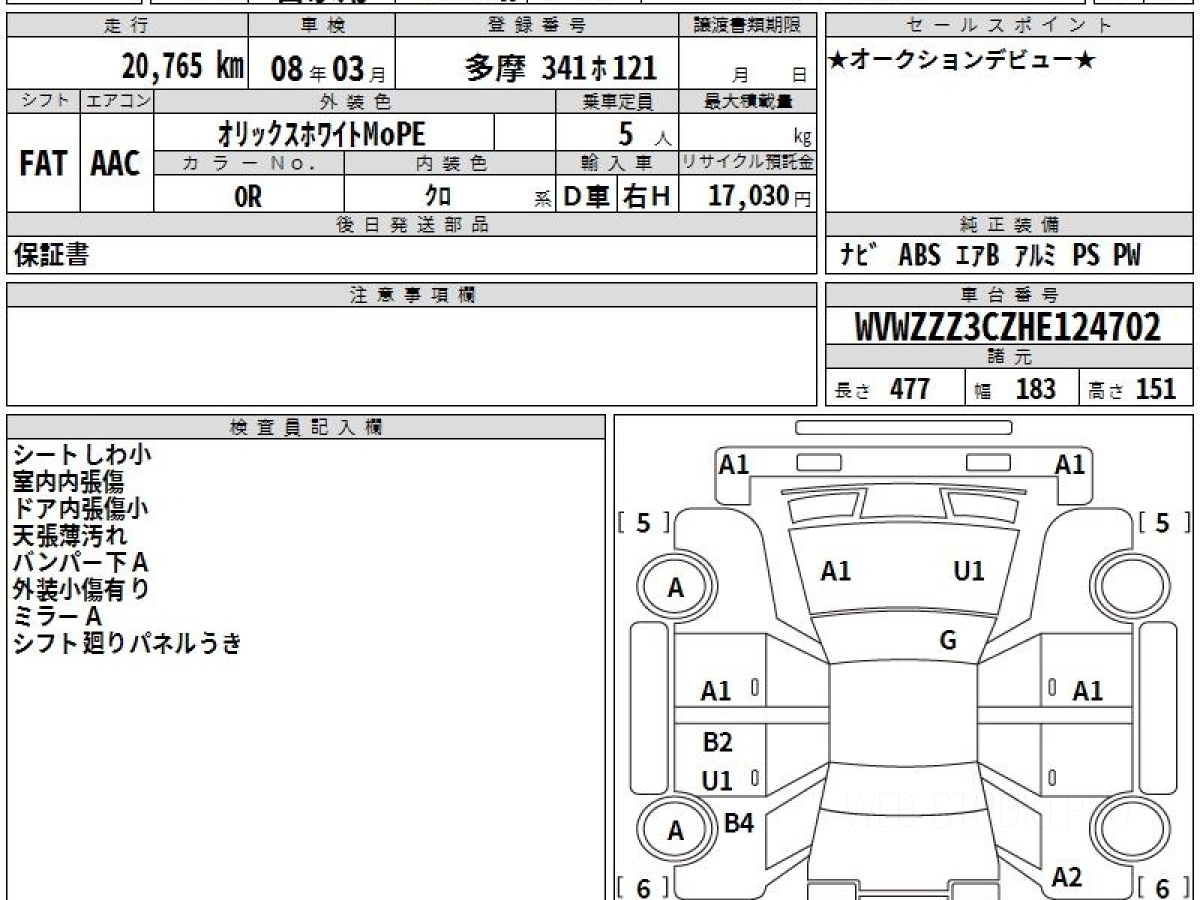This screenshot has width=1200, height=900.
Task: Select the FAT shift value
Action: tap(43, 164)
